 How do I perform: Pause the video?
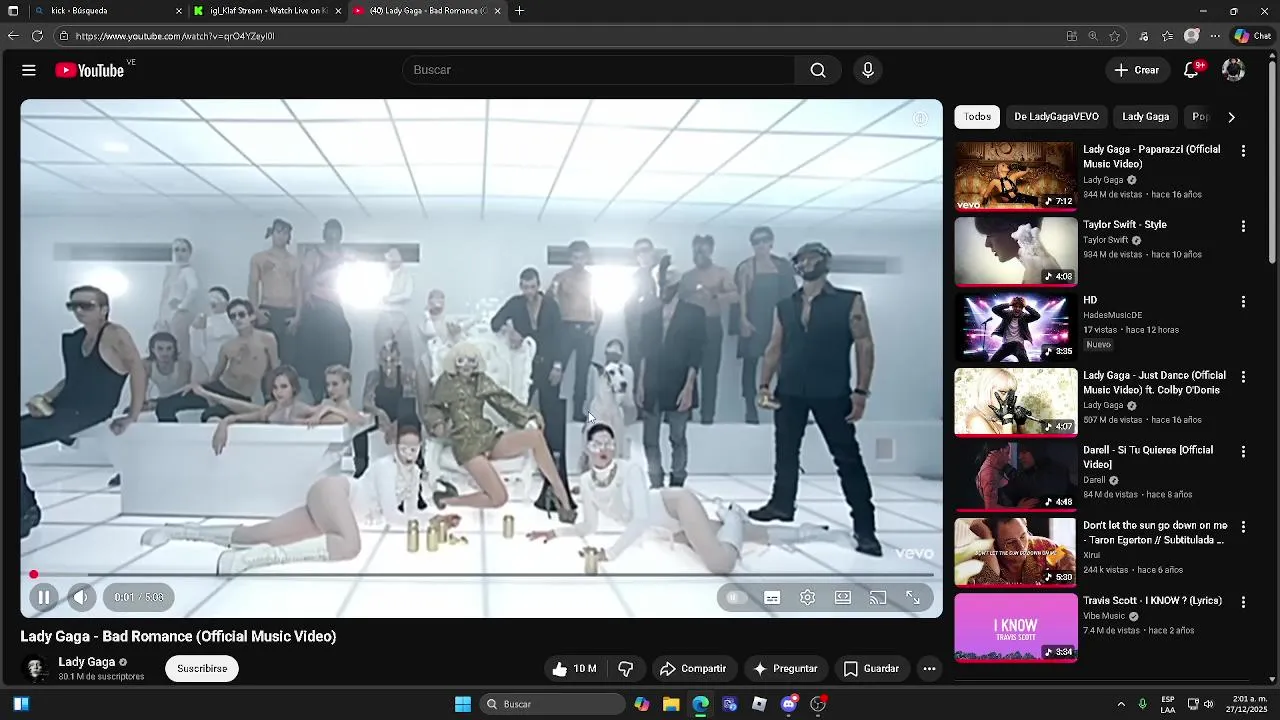tap(44, 597)
